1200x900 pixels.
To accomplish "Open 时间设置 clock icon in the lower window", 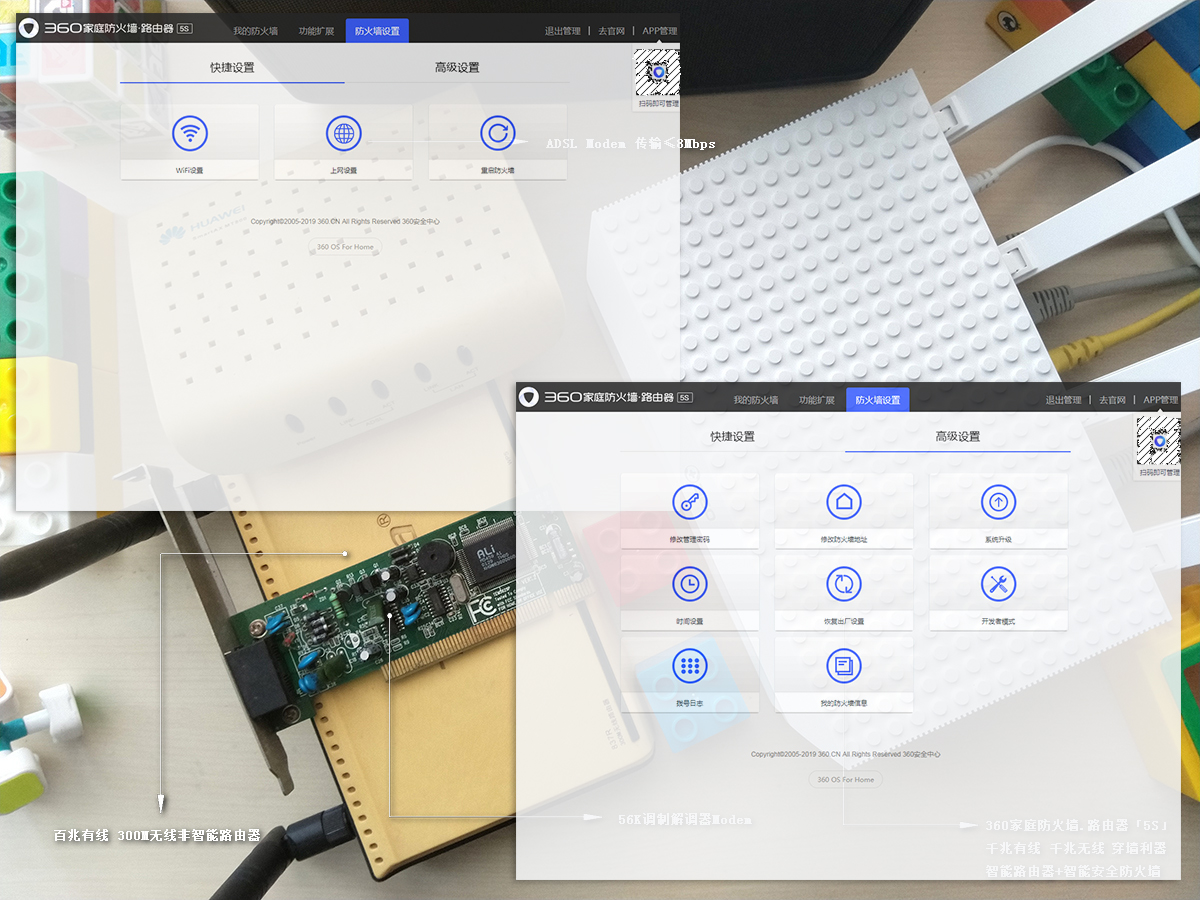I will [x=690, y=583].
